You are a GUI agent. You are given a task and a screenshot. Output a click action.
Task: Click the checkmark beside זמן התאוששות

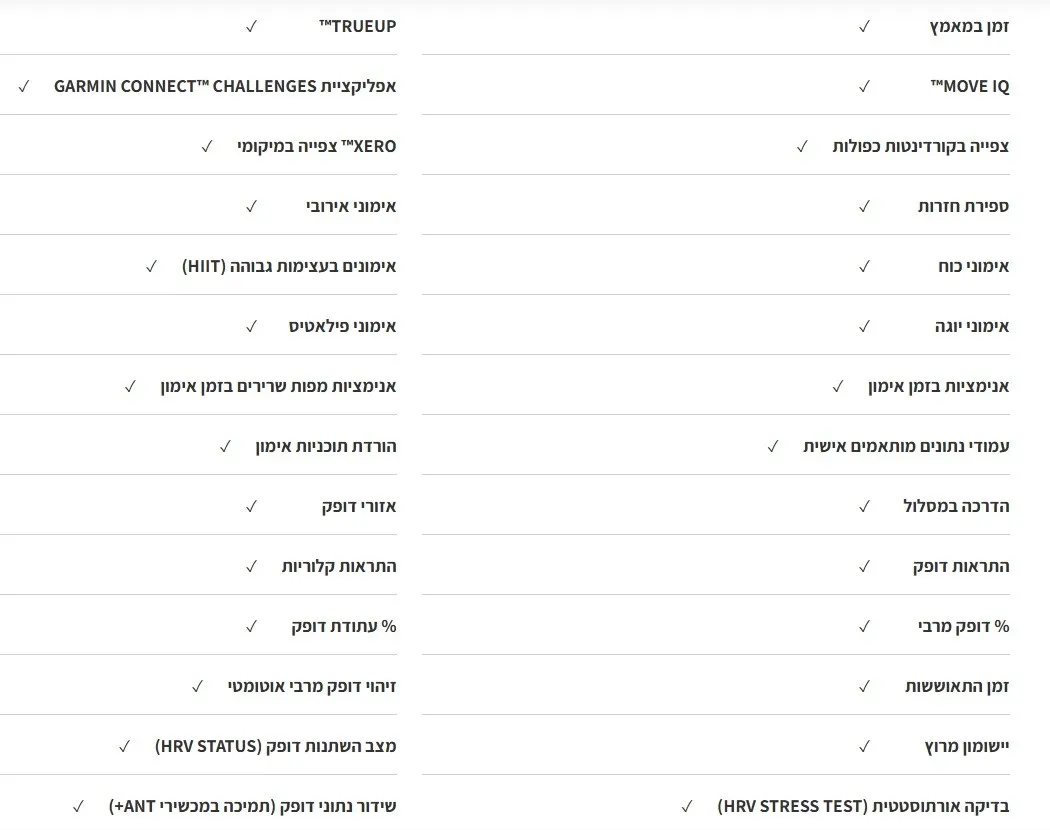[865, 686]
